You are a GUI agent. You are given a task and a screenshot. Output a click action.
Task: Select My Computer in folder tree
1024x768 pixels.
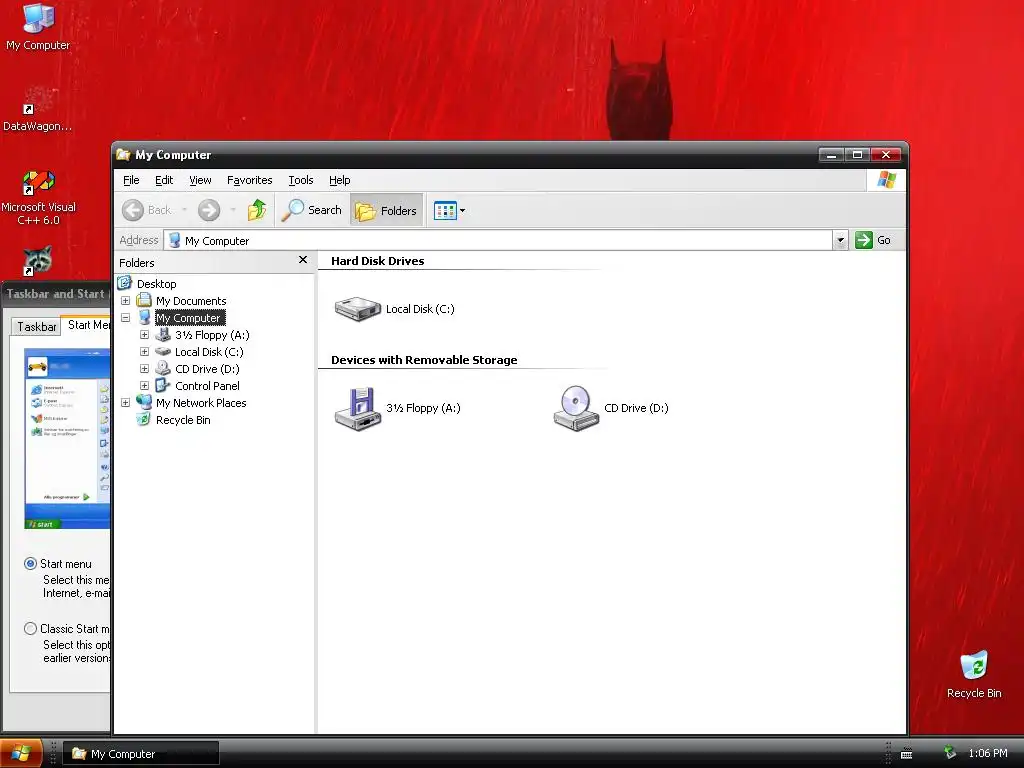point(190,318)
